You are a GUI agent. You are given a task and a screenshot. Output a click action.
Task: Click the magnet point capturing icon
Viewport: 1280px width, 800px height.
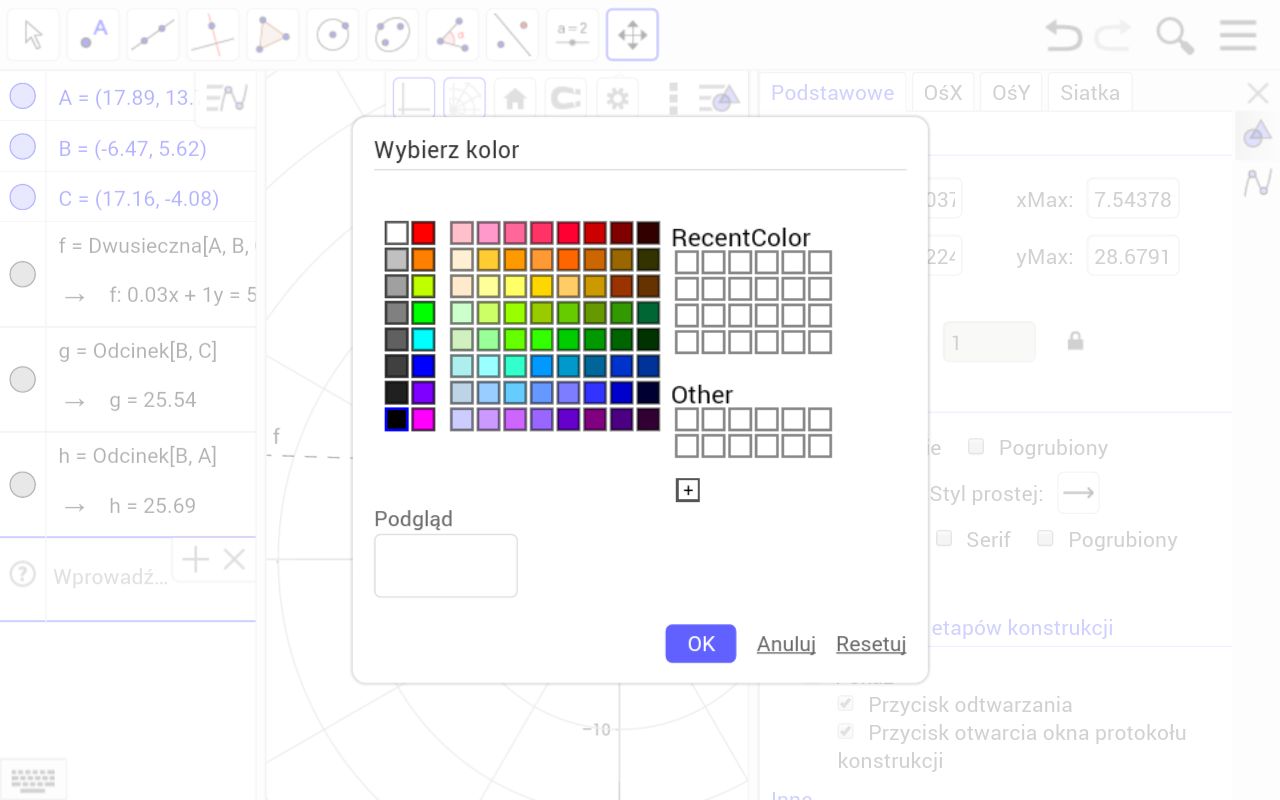pyautogui.click(x=566, y=98)
